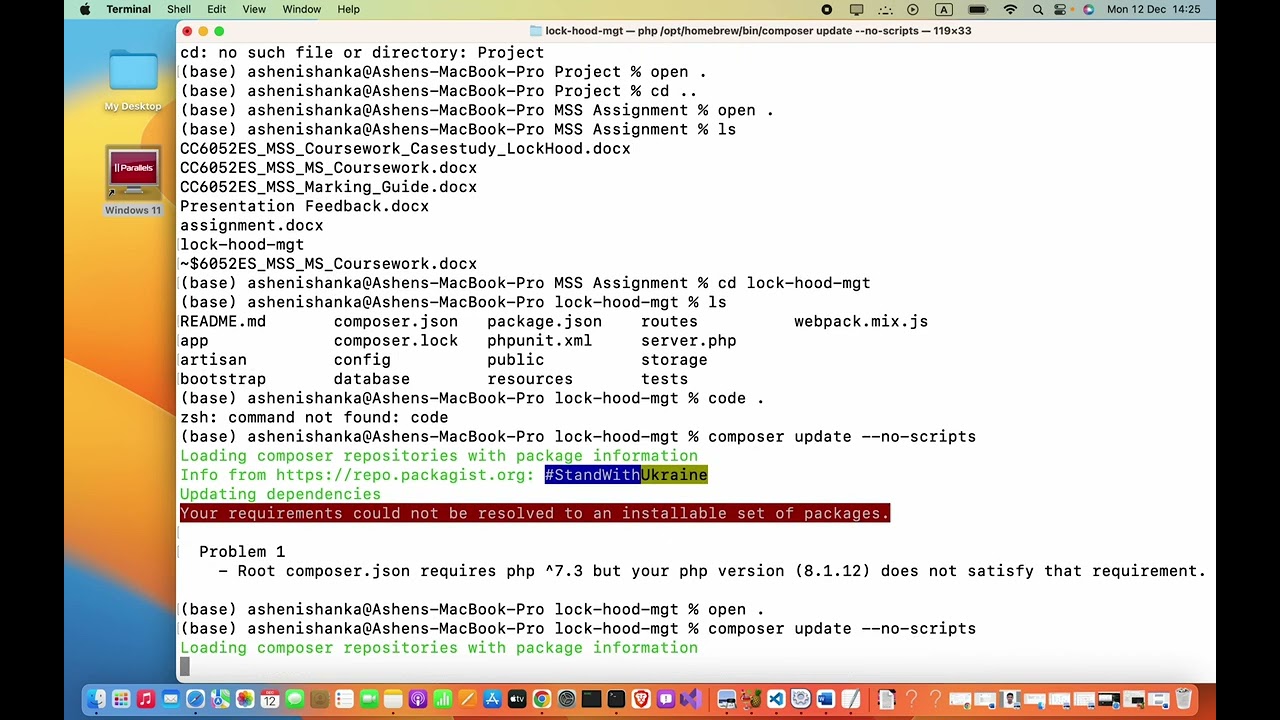Open the Help menu
The width and height of the screenshot is (1280, 720).
point(348,9)
